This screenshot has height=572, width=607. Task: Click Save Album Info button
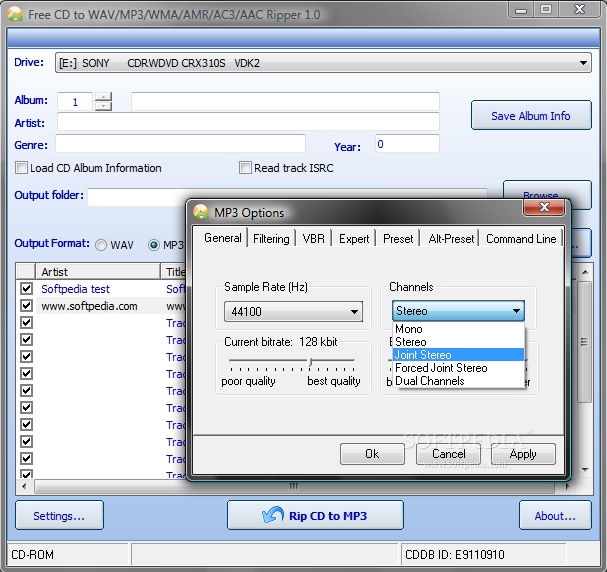pos(531,115)
